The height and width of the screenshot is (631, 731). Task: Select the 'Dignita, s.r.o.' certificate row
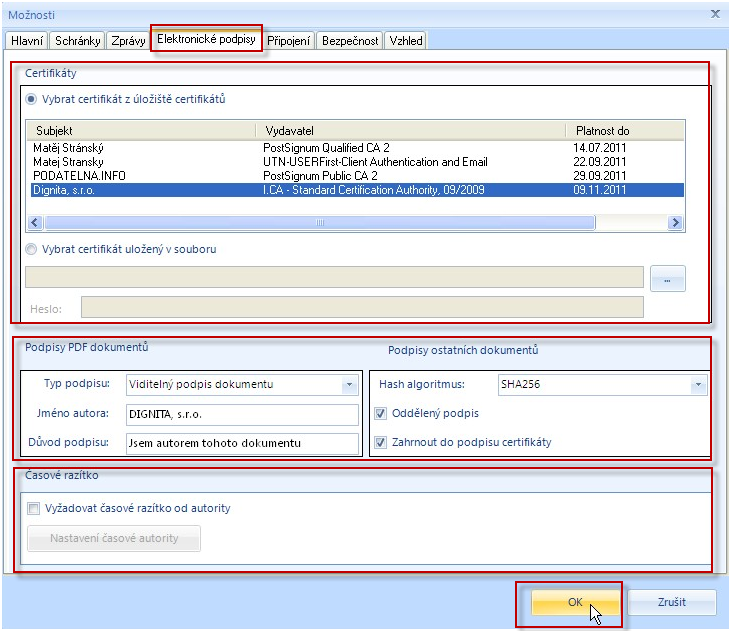[x=357, y=190]
